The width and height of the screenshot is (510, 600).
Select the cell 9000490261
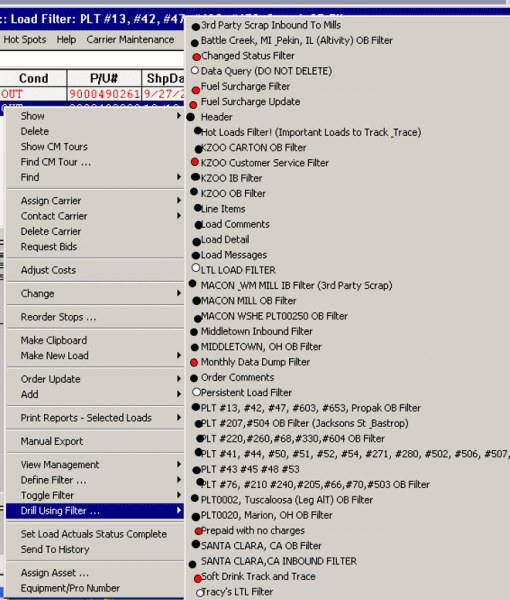point(104,94)
